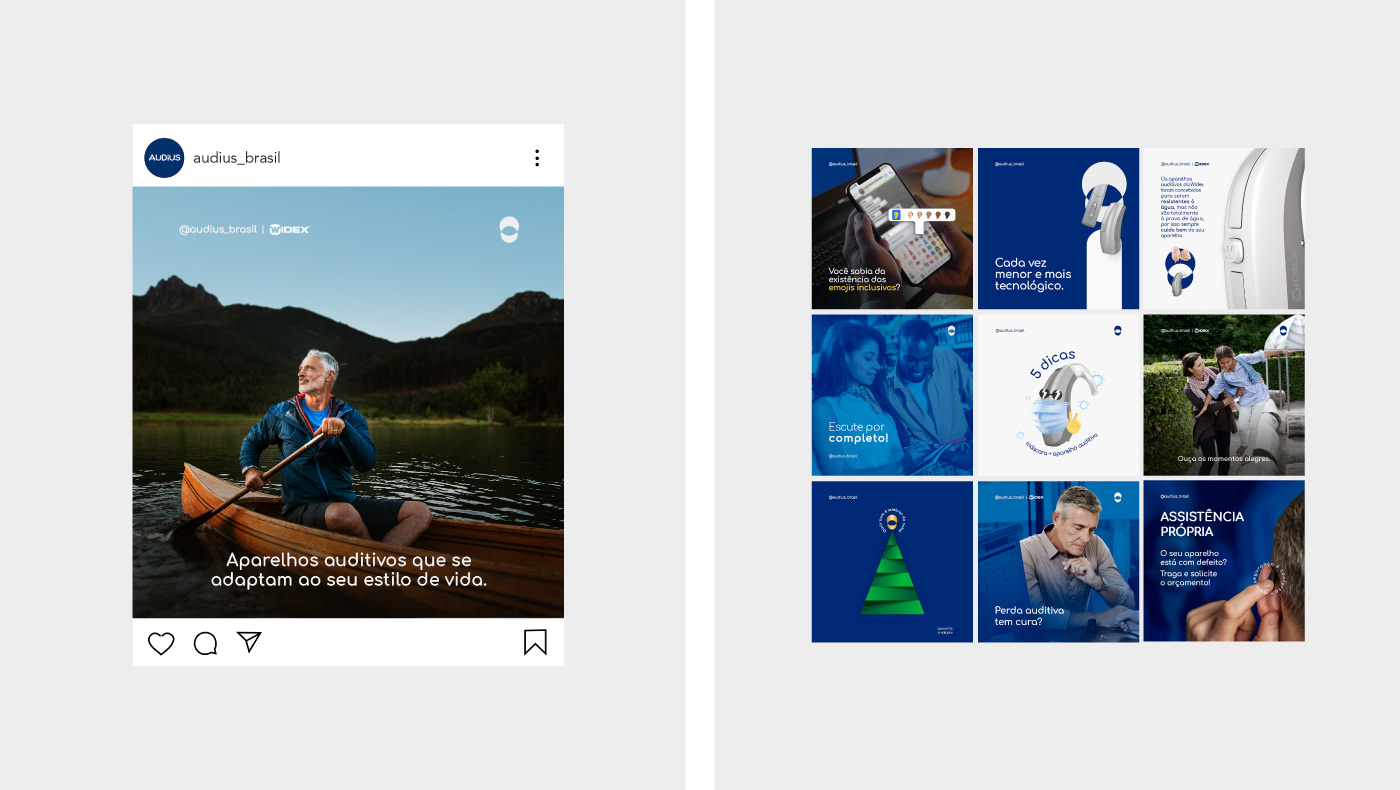This screenshot has height=790, width=1400.
Task: Open the Widex water resistance post
Action: click(1224, 228)
